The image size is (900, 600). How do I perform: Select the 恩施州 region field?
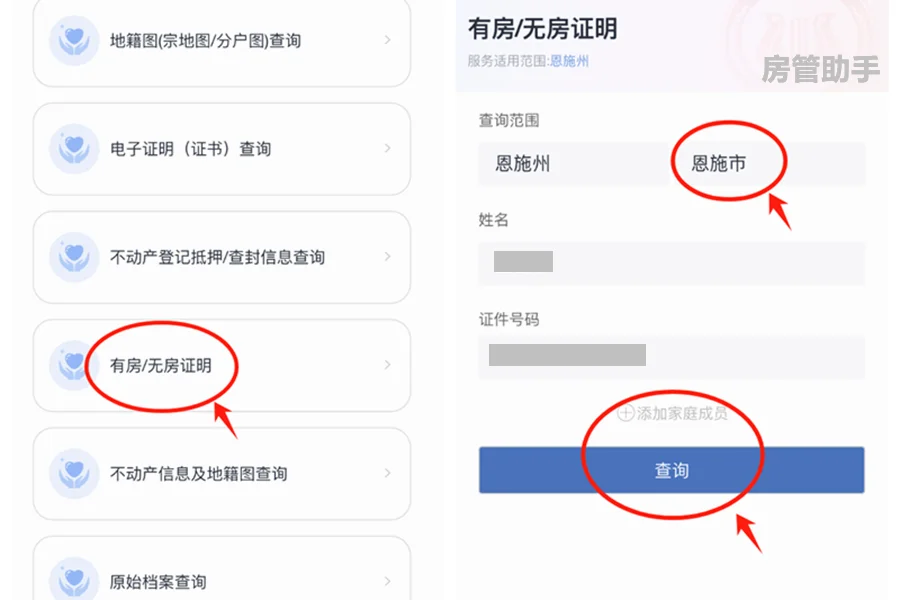[570, 164]
